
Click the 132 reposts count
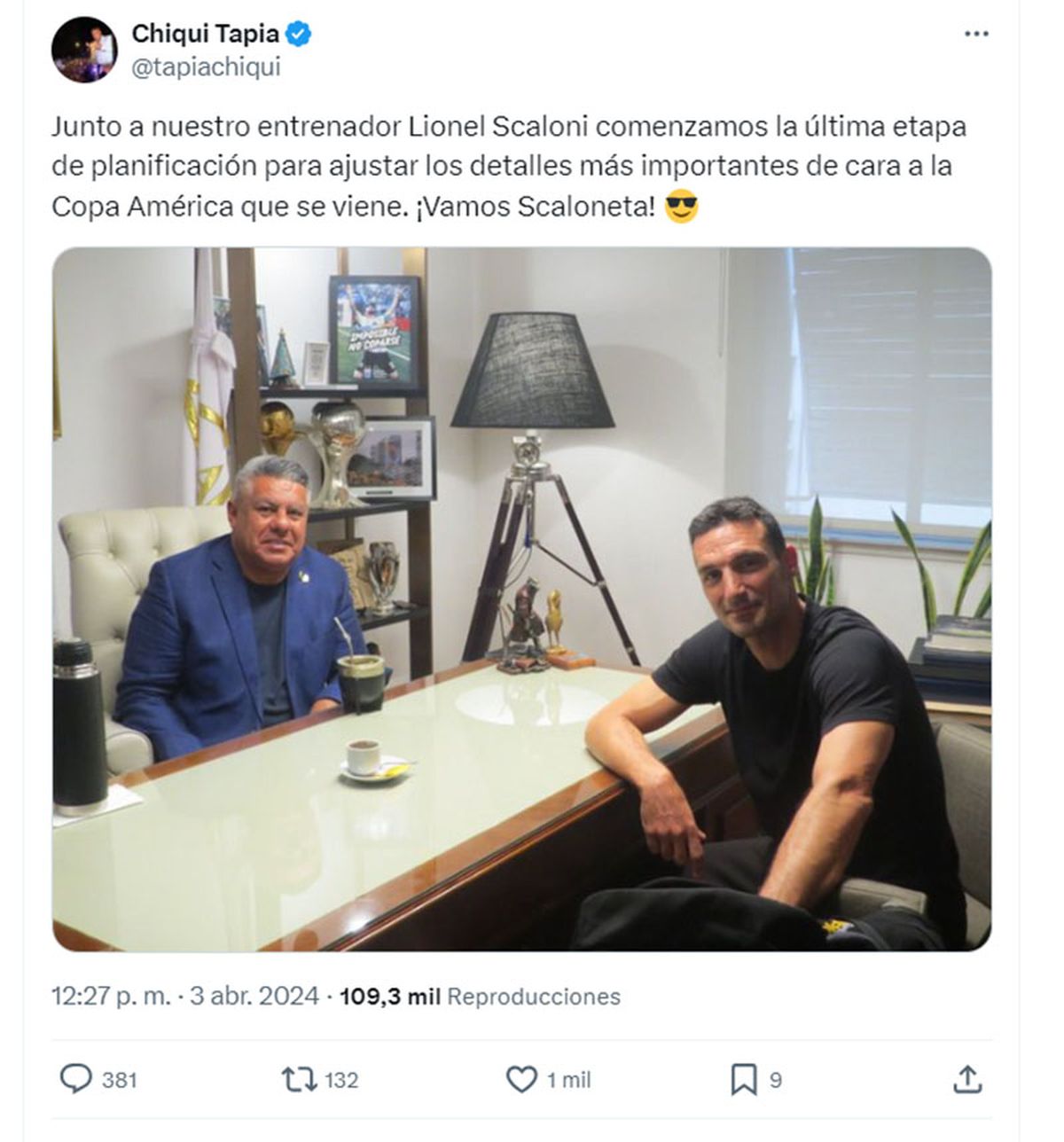tap(341, 1080)
